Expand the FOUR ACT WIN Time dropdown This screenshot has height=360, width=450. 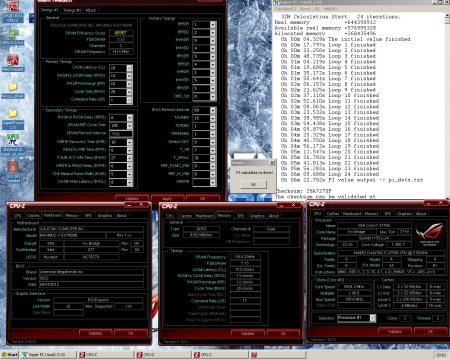click(129, 158)
